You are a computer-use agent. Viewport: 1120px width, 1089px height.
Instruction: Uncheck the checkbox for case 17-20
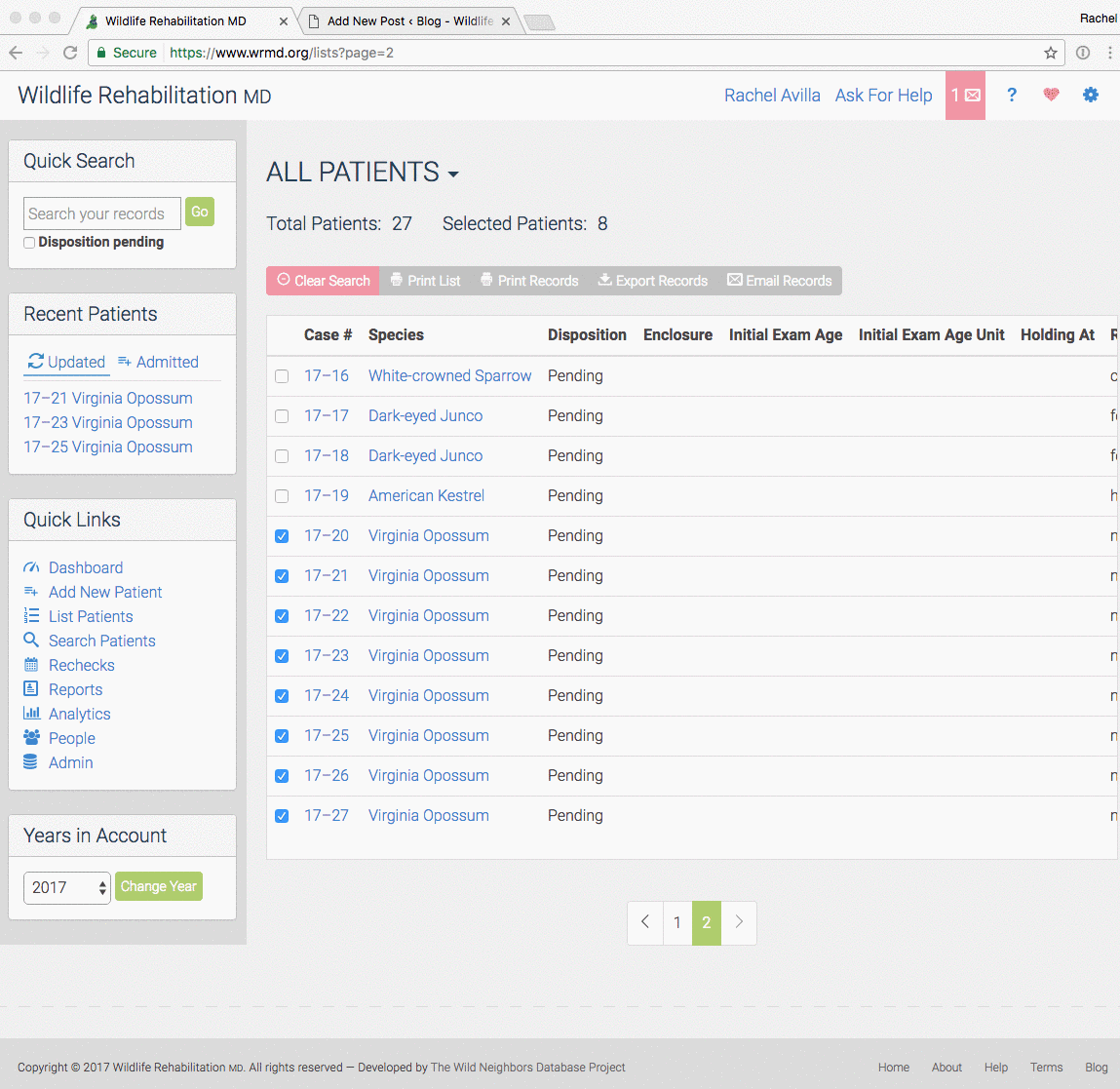[282, 536]
